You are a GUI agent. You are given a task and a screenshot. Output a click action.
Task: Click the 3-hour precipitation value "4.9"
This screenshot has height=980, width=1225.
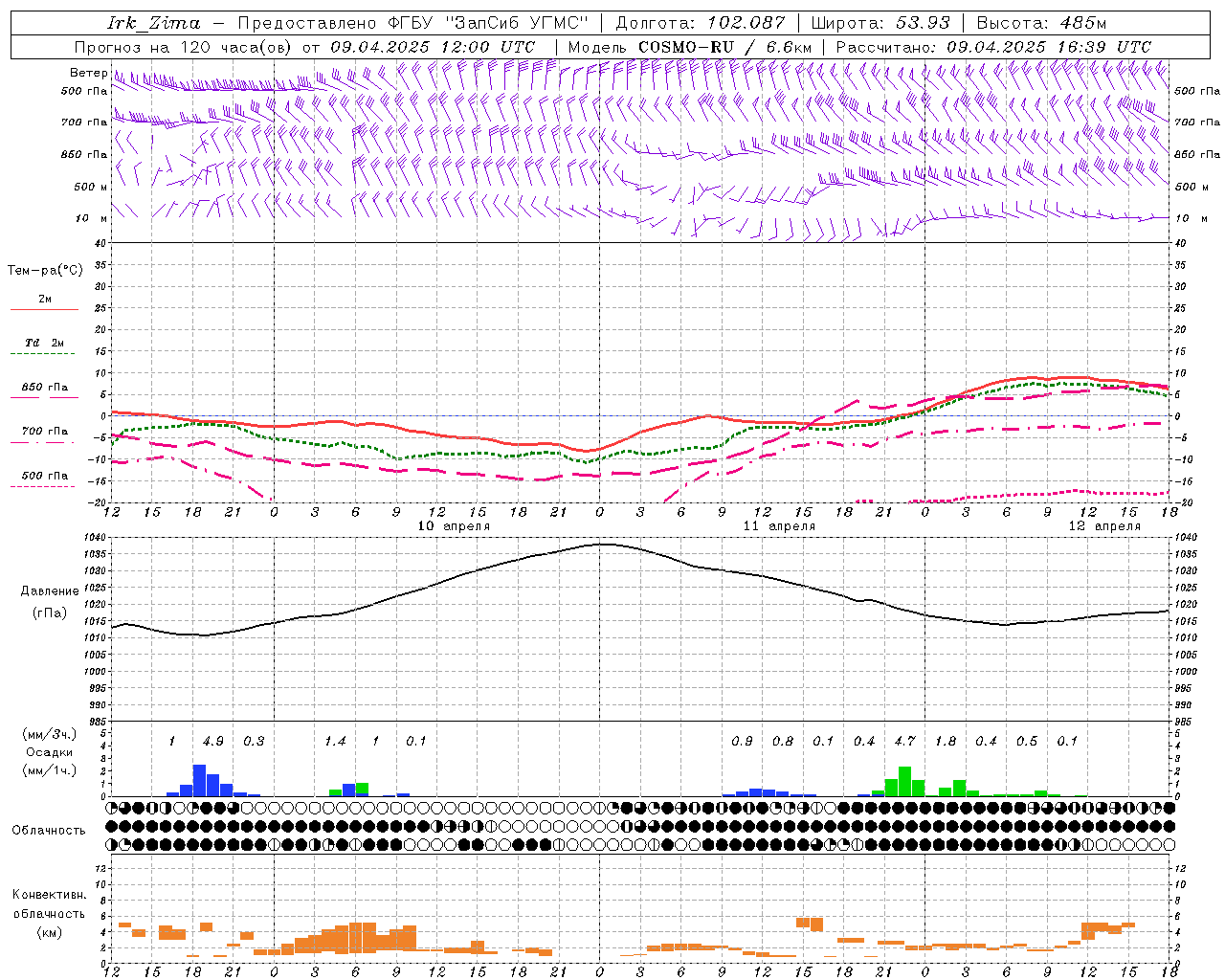213,742
